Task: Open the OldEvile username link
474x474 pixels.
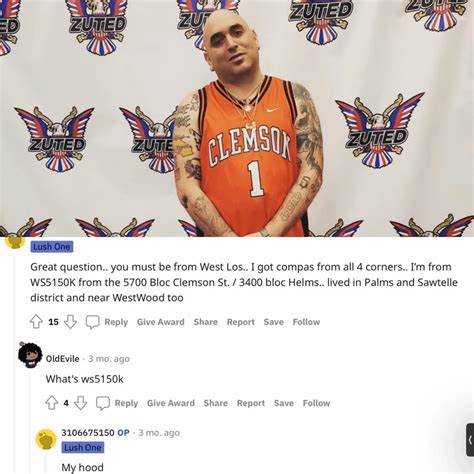Action: [62, 359]
